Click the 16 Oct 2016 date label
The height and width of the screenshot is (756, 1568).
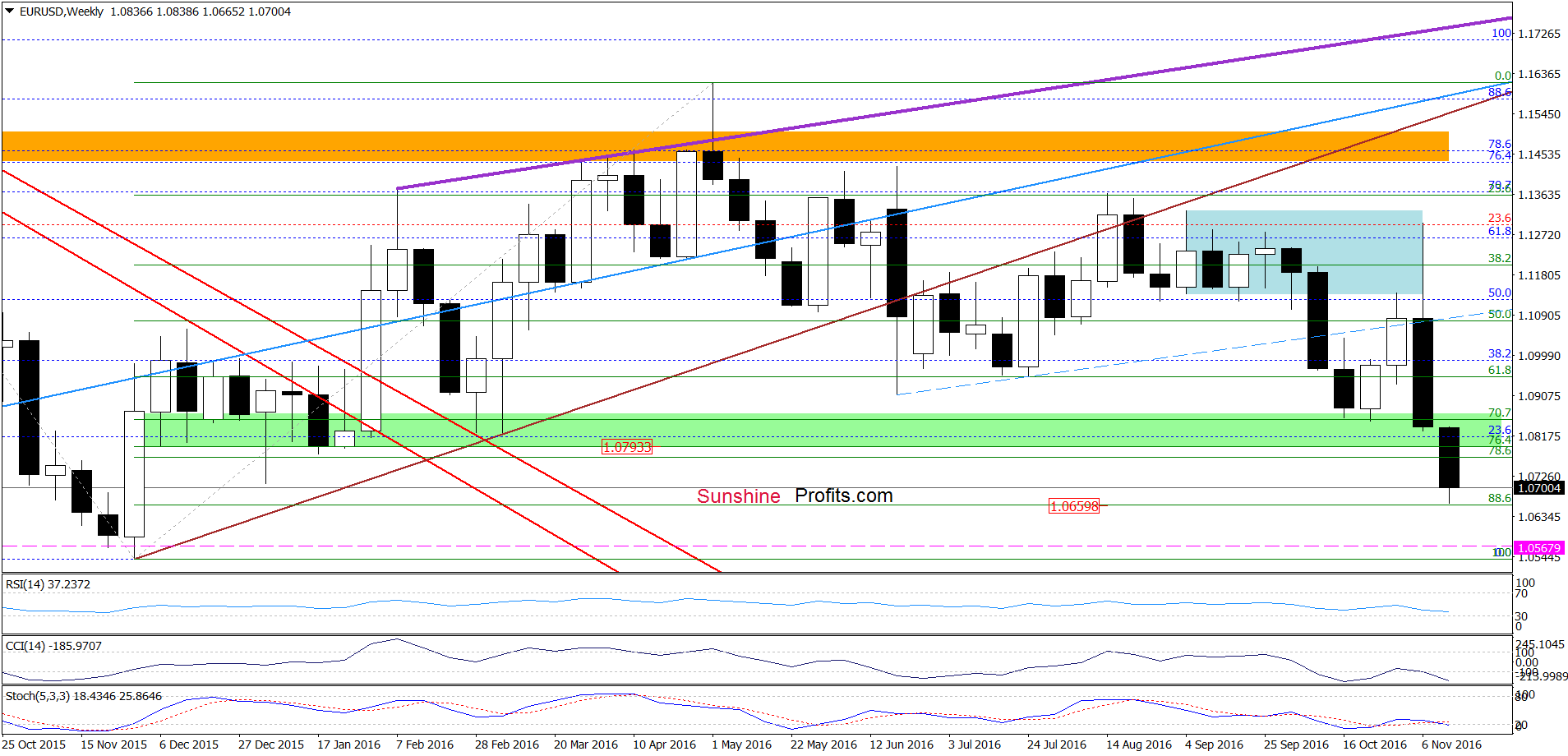pos(1375,744)
